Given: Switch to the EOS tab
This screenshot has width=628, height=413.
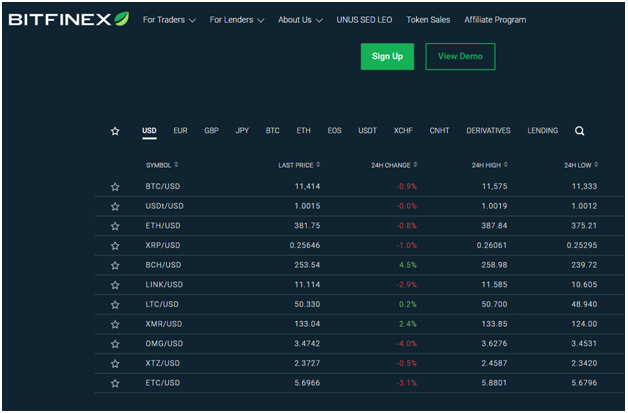Looking at the screenshot, I should 334,131.
